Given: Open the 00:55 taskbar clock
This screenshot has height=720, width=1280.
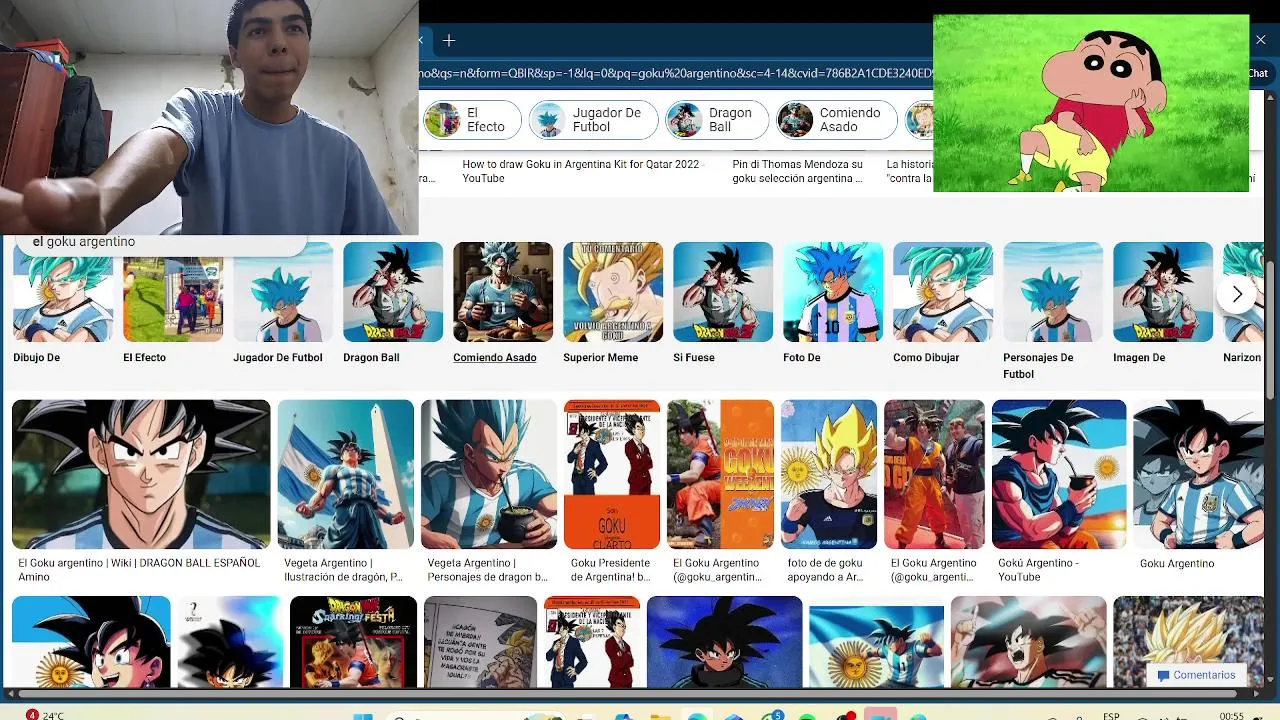Looking at the screenshot, I should click(1232, 716).
